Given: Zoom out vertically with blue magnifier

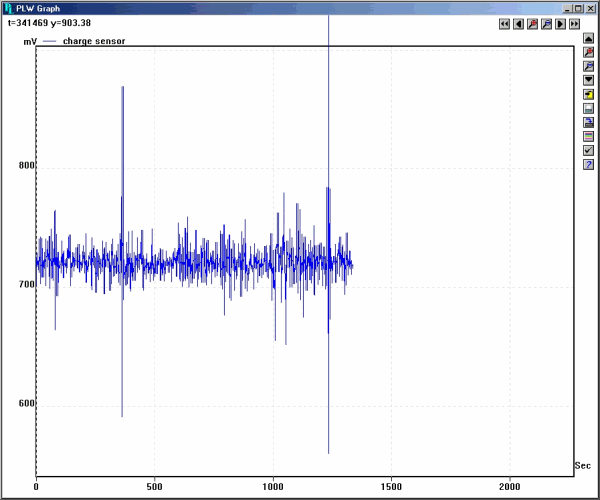Looking at the screenshot, I should pyautogui.click(x=589, y=65).
